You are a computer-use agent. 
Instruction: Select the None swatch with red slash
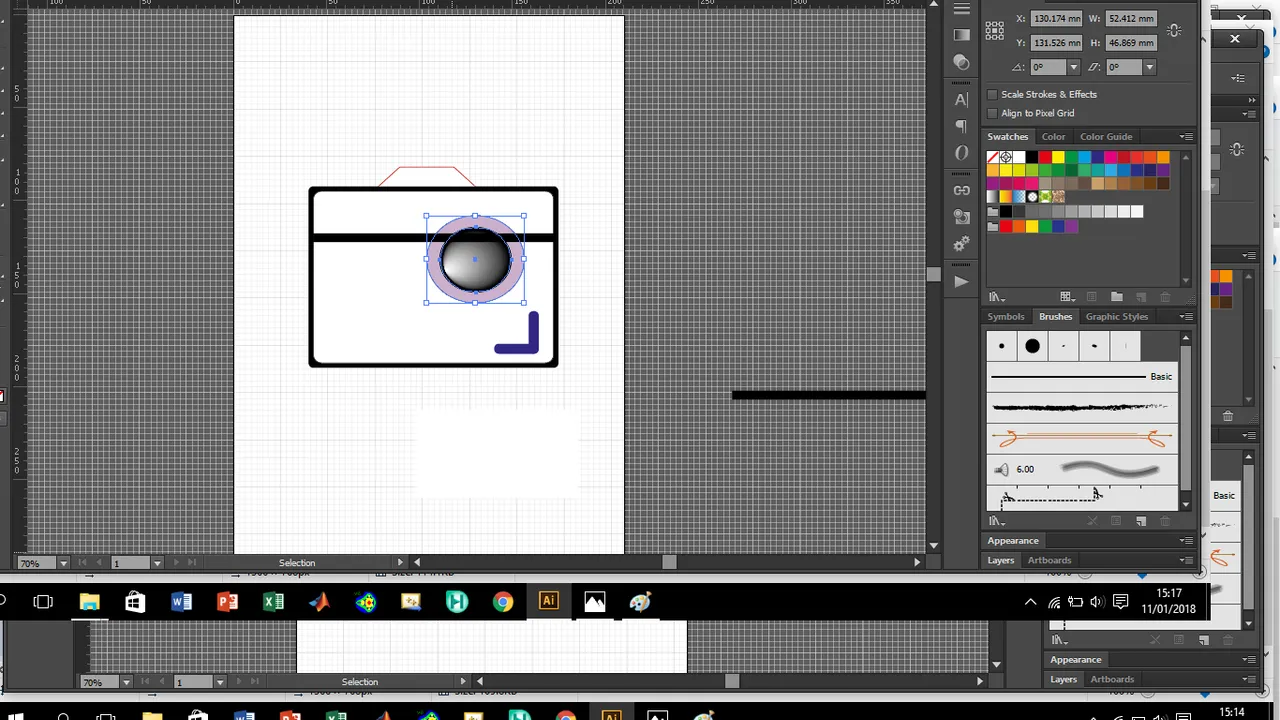[993, 157]
